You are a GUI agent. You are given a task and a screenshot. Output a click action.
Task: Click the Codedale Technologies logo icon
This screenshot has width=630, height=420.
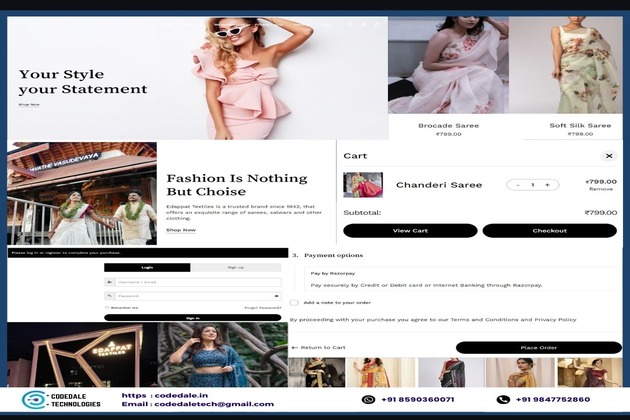pos(34,400)
